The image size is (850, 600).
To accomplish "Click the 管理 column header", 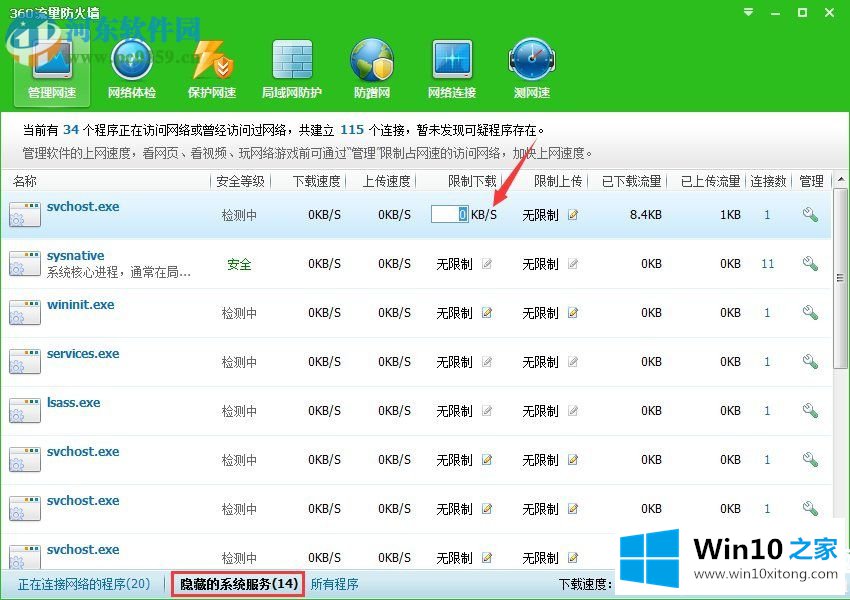I will pyautogui.click(x=811, y=181).
